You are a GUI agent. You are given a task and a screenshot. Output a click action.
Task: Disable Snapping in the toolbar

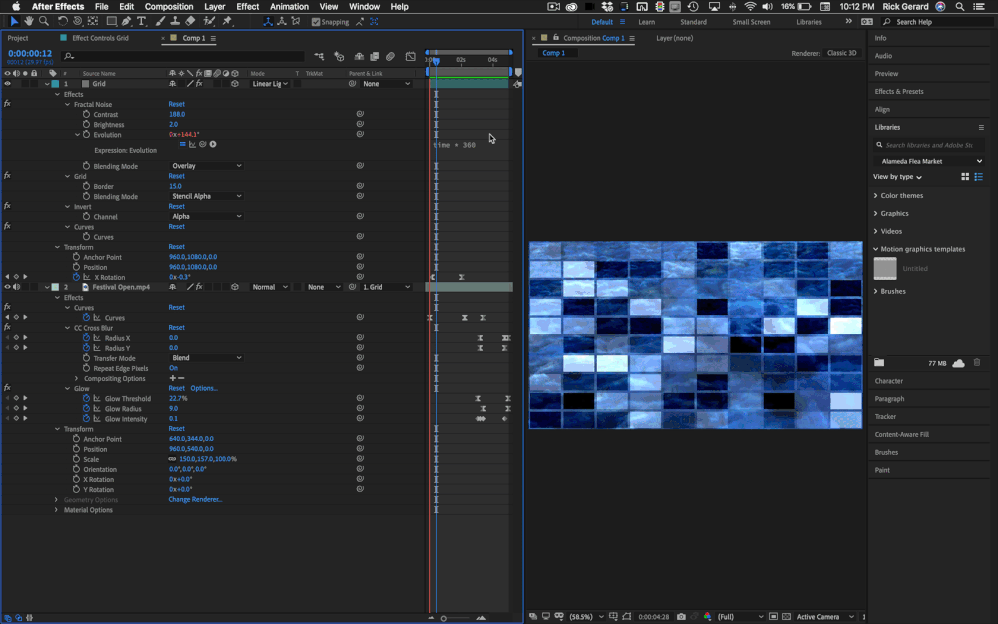(316, 21)
